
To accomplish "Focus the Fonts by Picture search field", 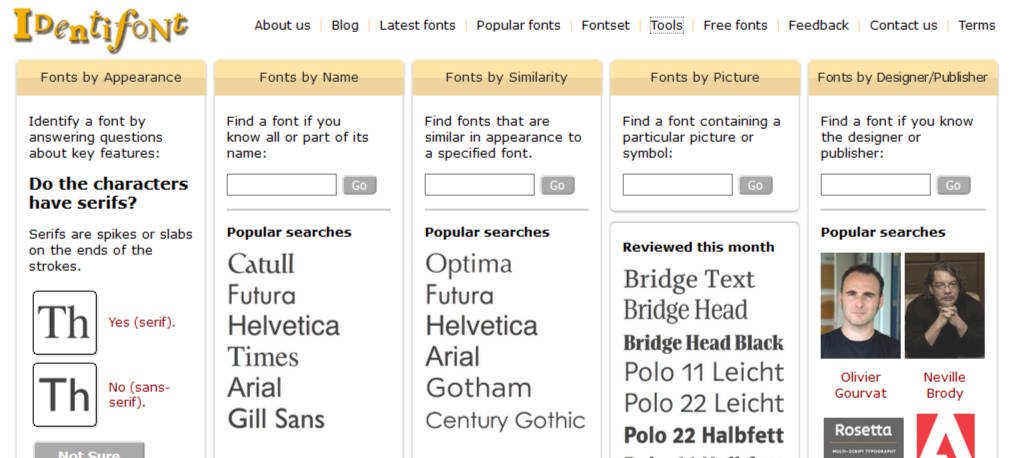I will tap(677, 185).
